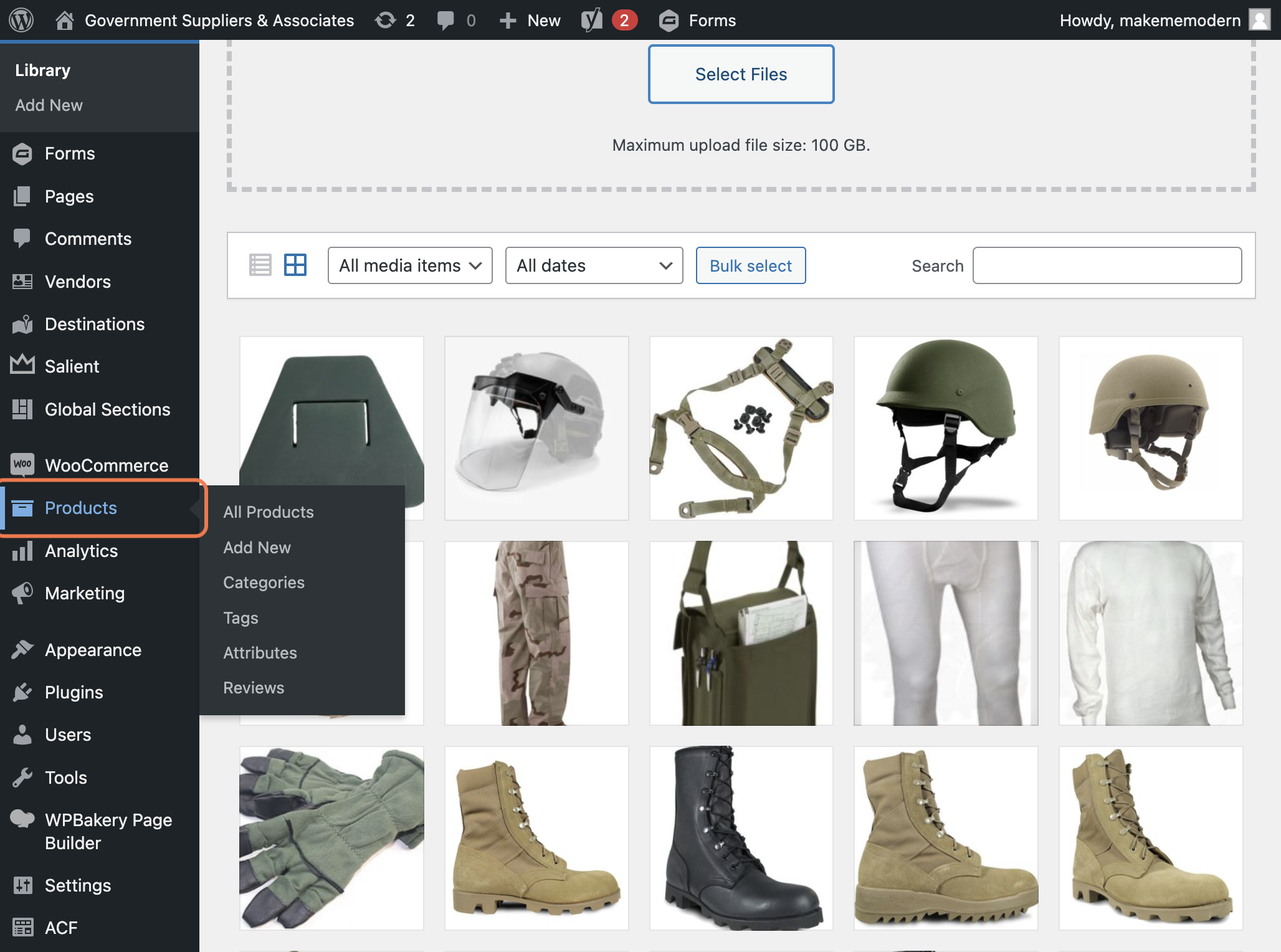1281x952 pixels.
Task: Click the Bulk select button
Action: 751,265
